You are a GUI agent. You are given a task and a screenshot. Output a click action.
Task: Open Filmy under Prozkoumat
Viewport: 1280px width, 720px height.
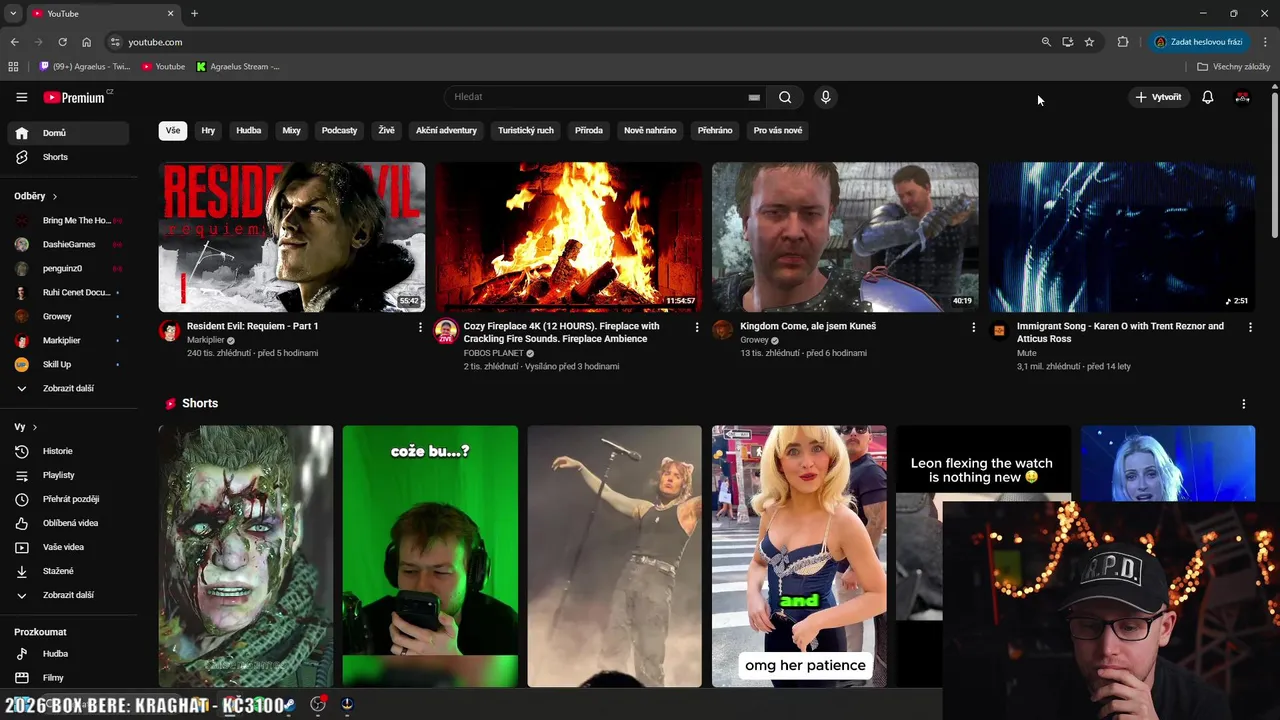pyautogui.click(x=69, y=678)
